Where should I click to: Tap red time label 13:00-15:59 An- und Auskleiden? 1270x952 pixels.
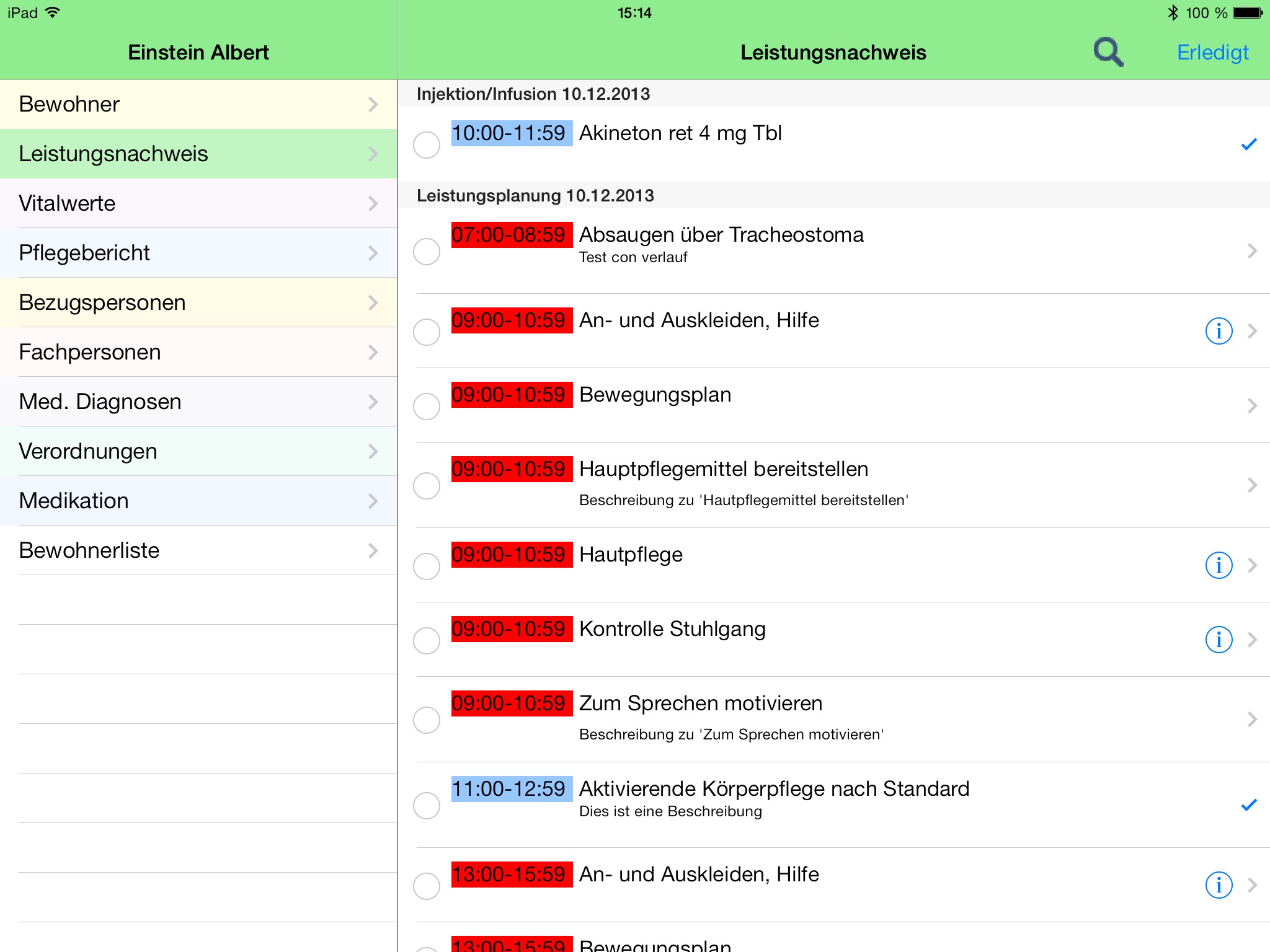tap(512, 875)
